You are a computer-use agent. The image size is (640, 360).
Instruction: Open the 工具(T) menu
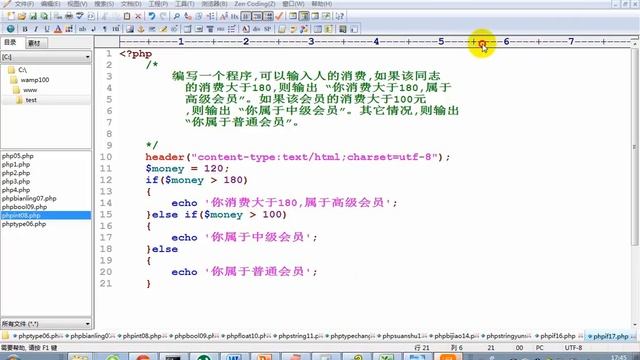click(x=184, y=4)
